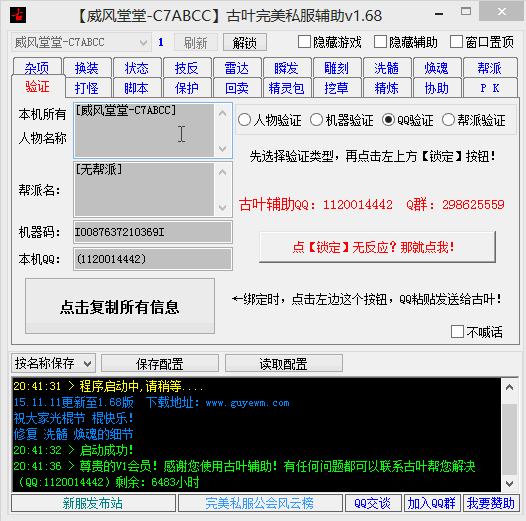Click scroll-up arrow in 帮派名 list
526x521 pixels.
click(x=222, y=172)
